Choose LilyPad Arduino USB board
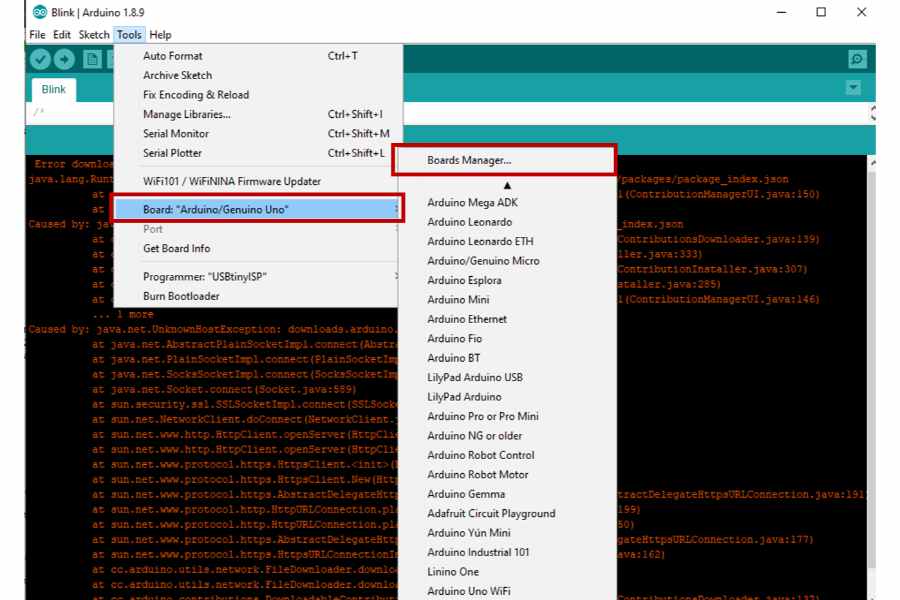 pos(507,377)
